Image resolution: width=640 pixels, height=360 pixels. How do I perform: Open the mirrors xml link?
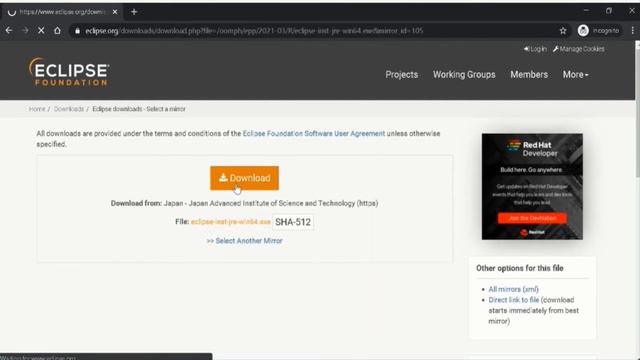point(531,289)
